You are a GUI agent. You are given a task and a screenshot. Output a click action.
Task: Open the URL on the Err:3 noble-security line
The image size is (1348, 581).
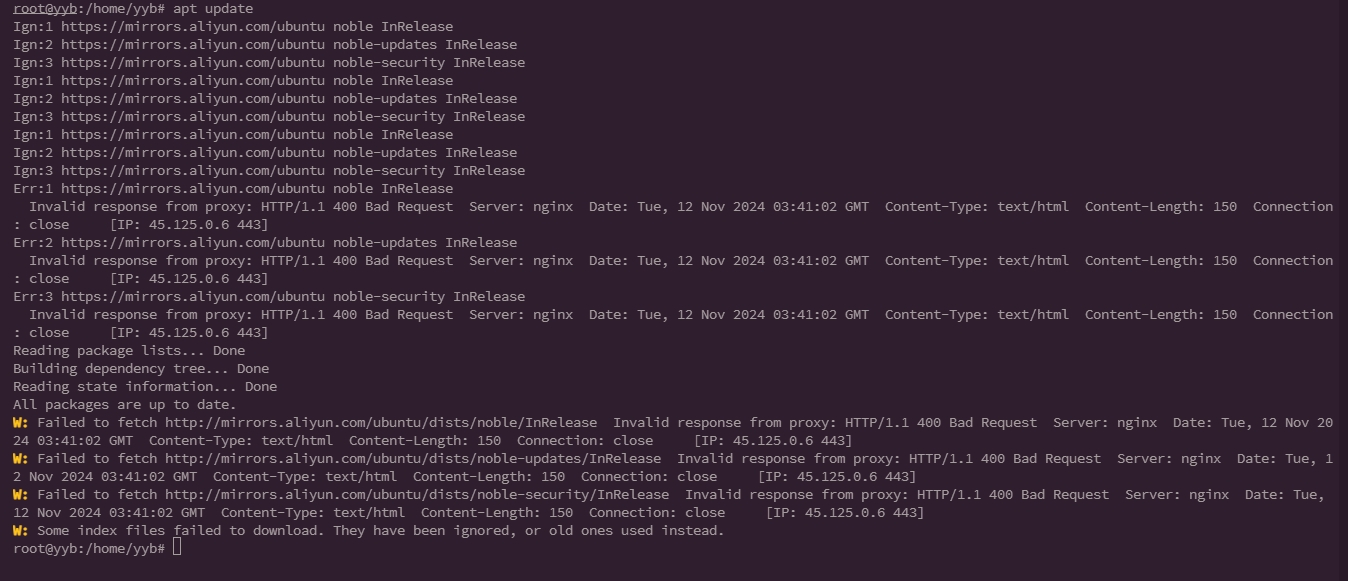(193, 296)
